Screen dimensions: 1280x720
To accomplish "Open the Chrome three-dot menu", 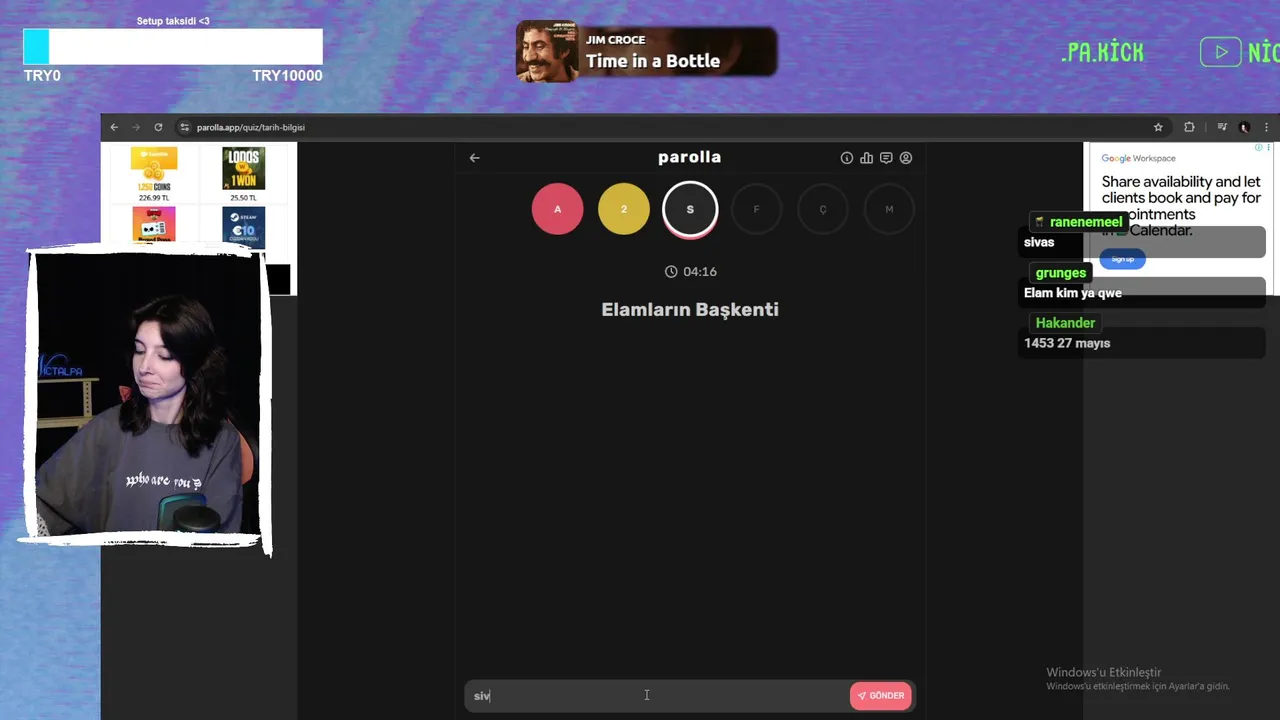I will coord(1266,127).
